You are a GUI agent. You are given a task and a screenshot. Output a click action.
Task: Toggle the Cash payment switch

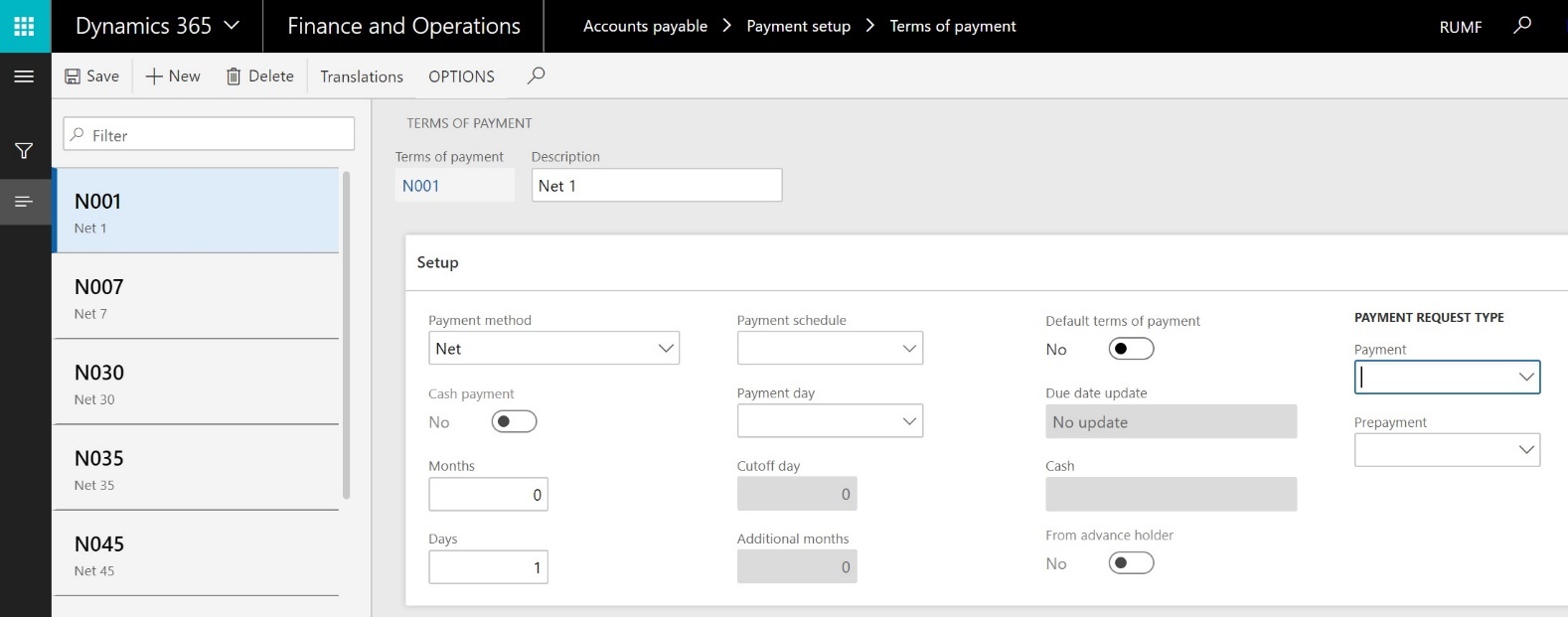click(x=514, y=421)
